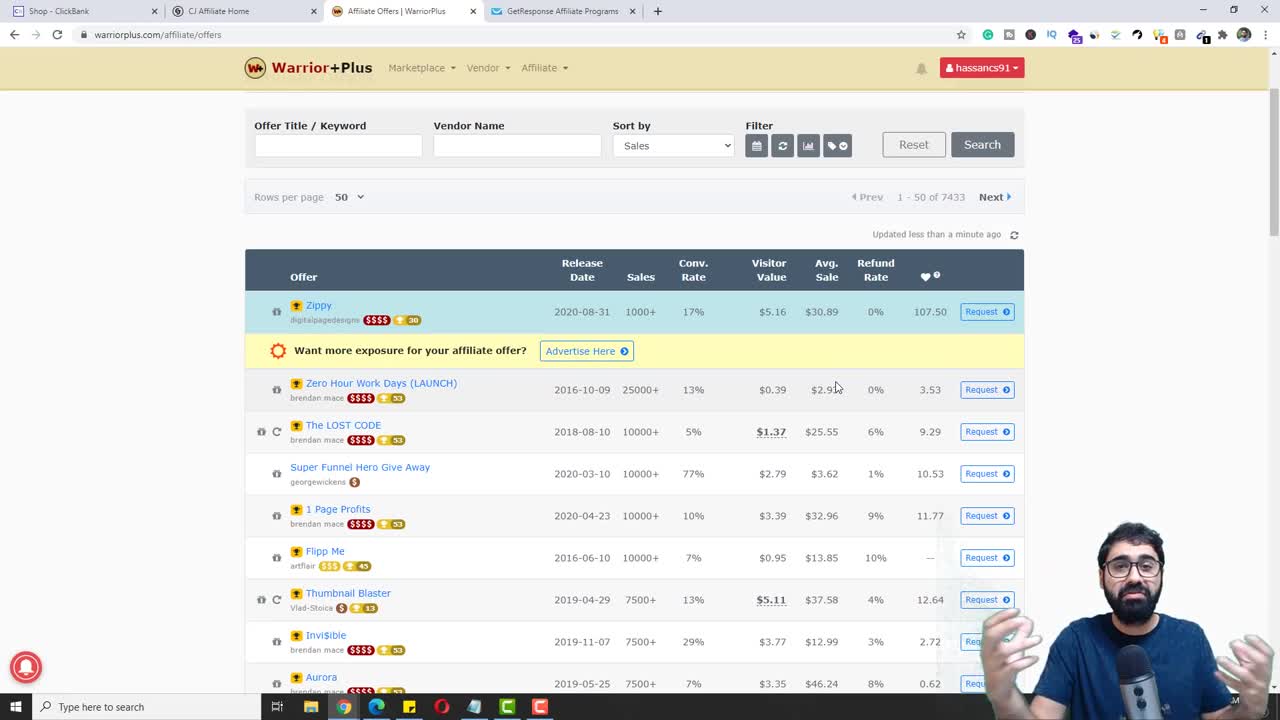Click the IQ extension icon

1051,35
